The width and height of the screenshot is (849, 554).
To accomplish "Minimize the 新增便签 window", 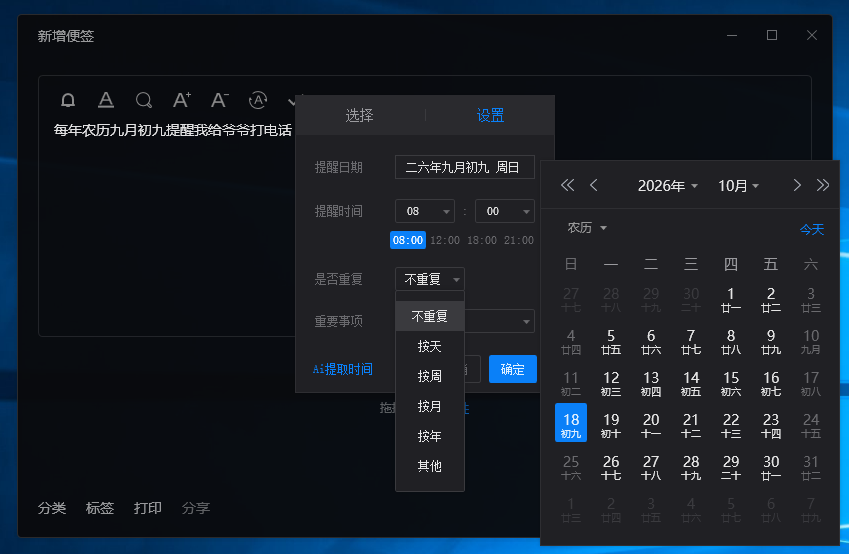I will point(732,35).
